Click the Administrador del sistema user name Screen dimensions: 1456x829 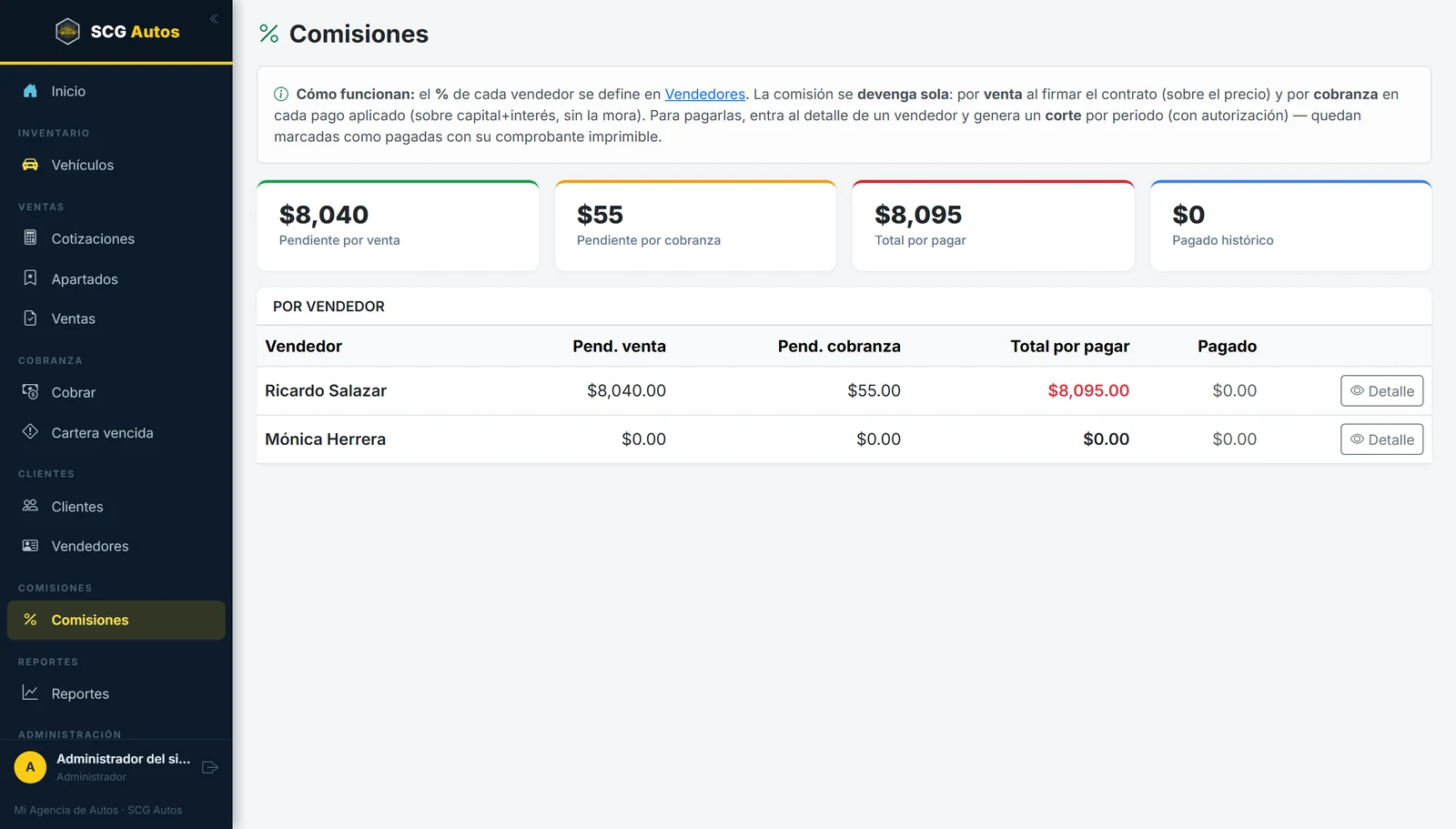(123, 758)
